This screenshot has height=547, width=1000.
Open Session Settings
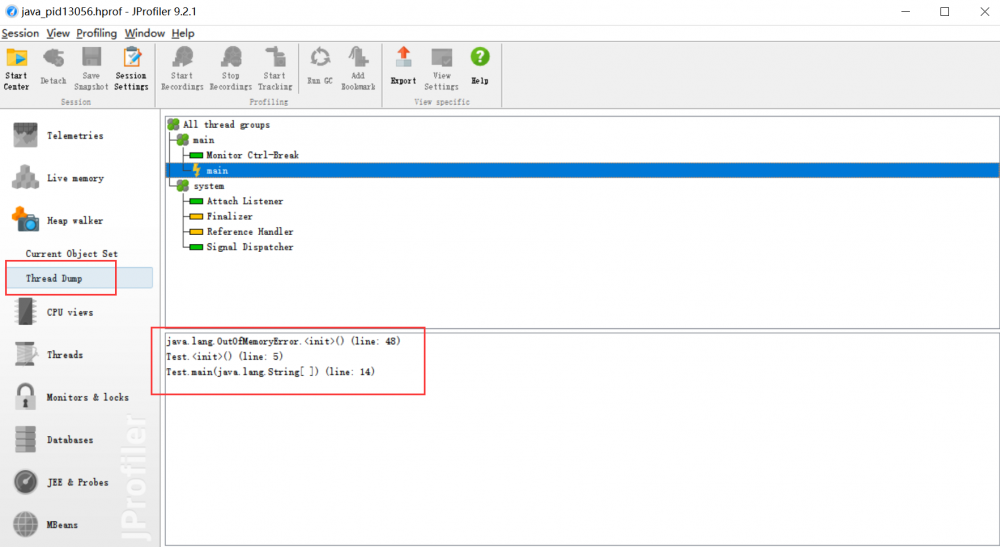point(131,69)
